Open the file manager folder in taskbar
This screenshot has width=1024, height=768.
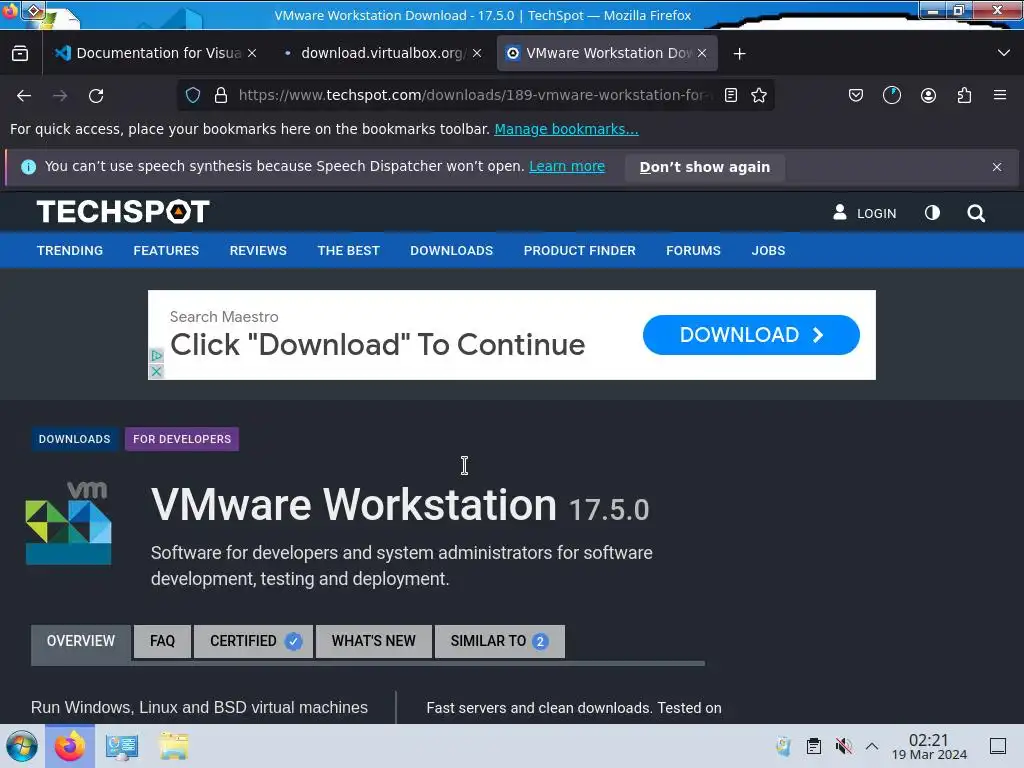pos(174,746)
